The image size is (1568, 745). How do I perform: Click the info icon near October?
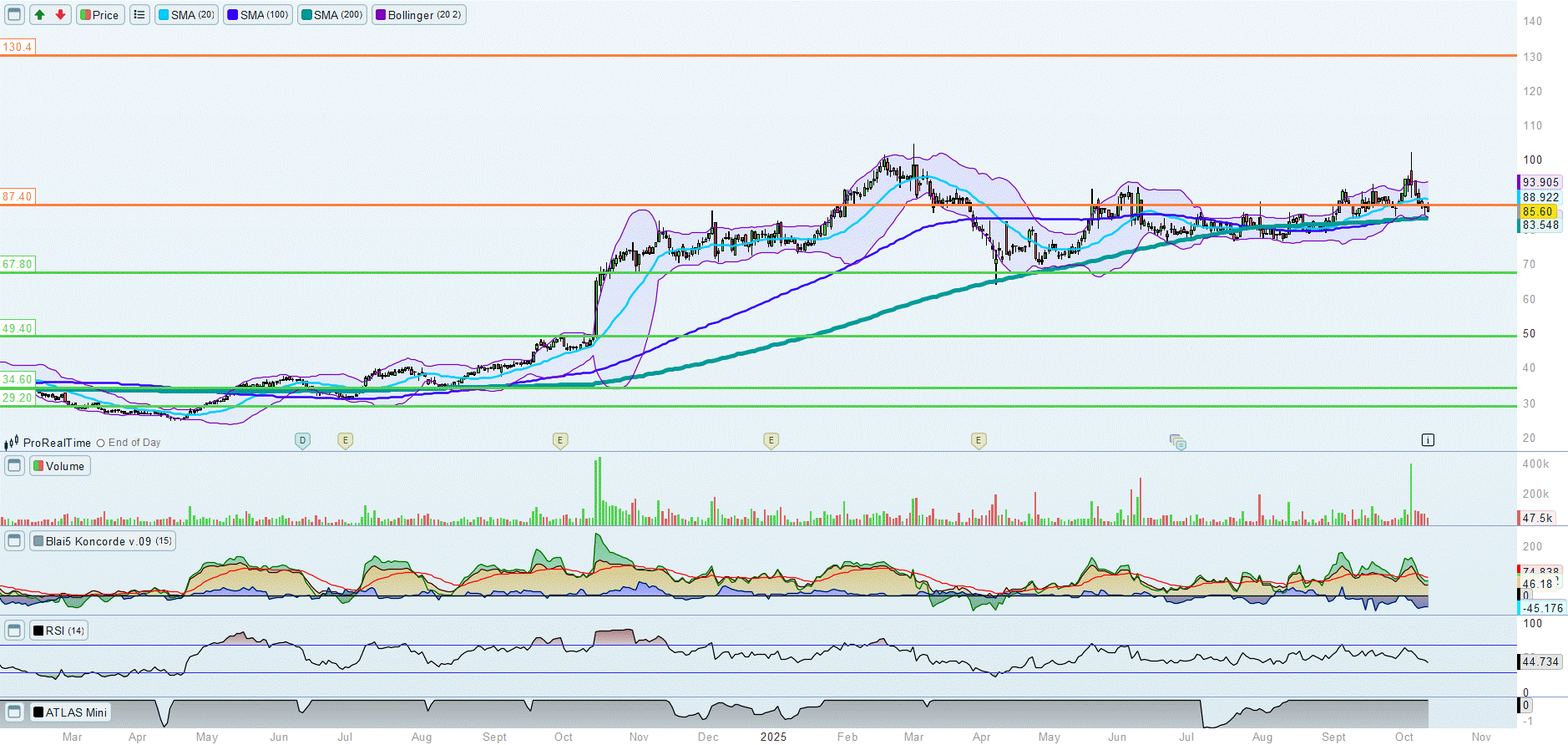(x=1428, y=440)
